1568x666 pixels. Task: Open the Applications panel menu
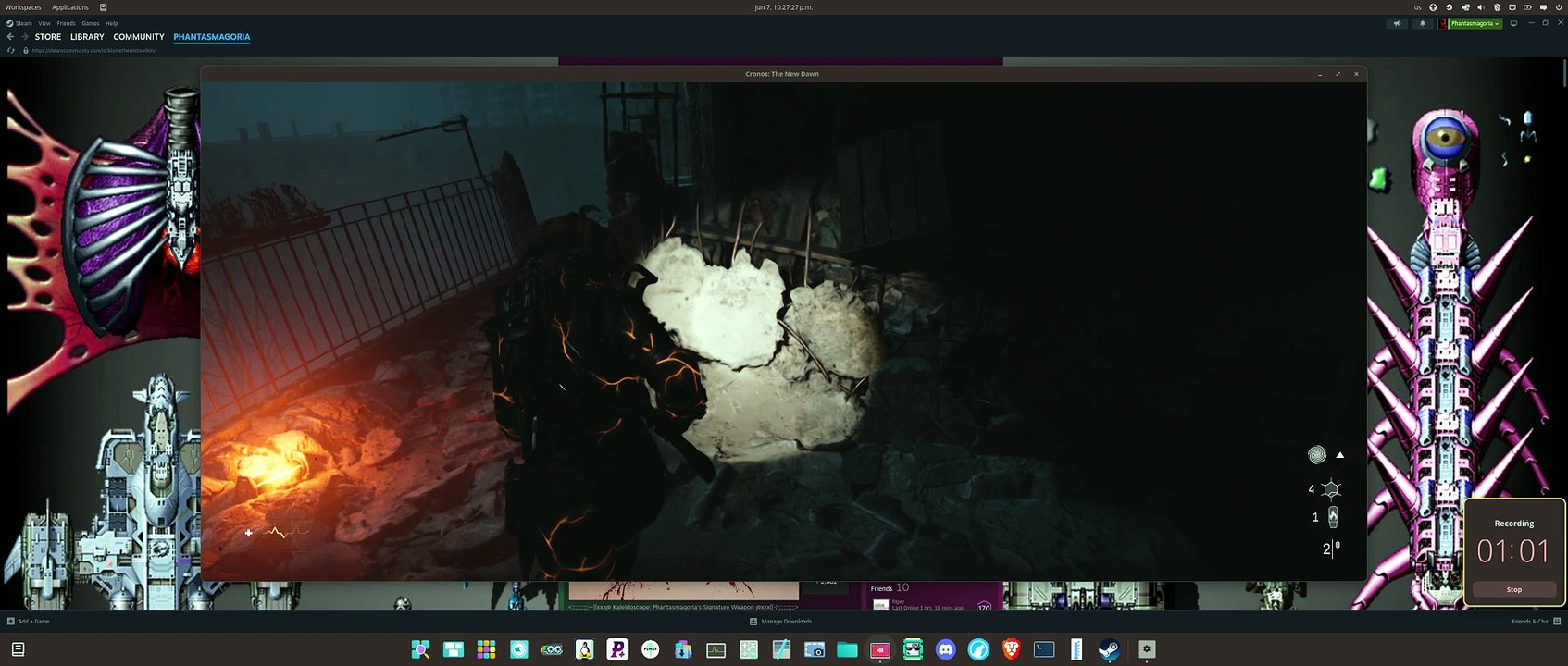click(70, 7)
